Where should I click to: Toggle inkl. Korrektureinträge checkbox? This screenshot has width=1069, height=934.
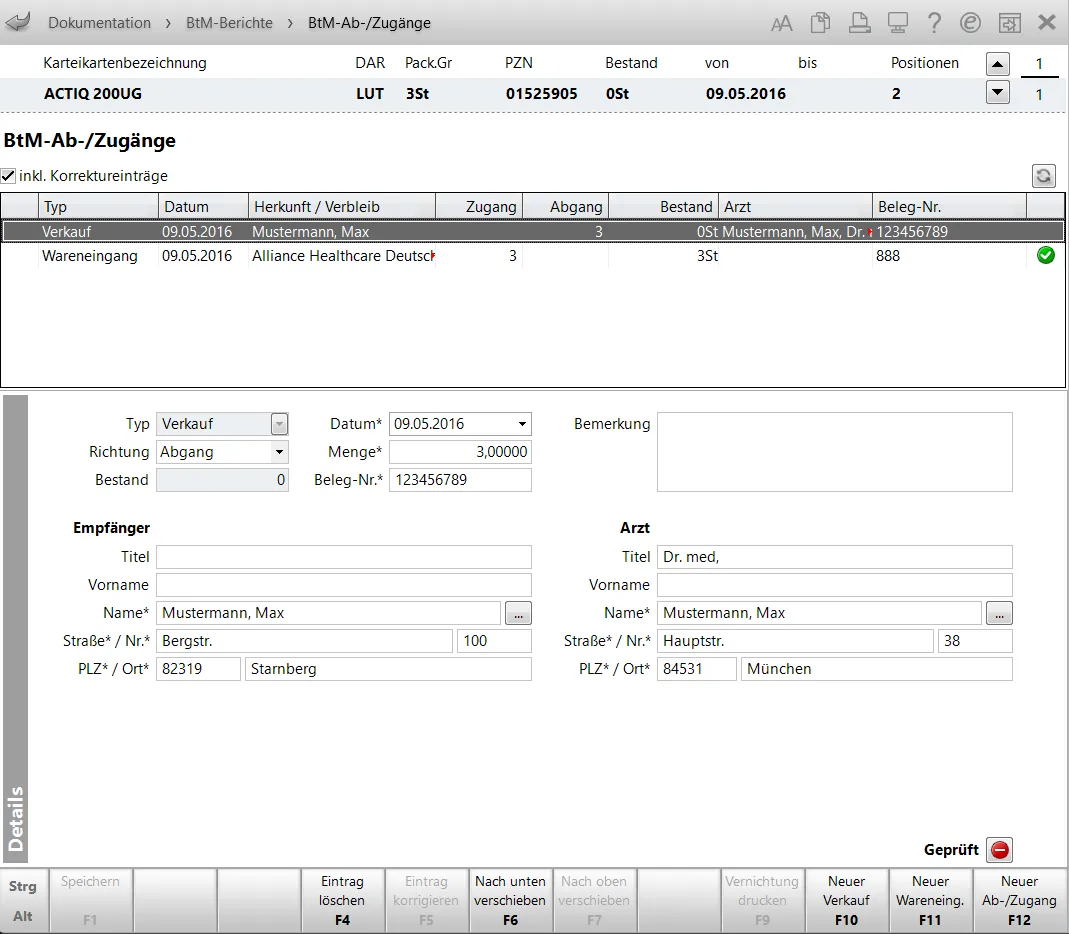[x=8, y=176]
